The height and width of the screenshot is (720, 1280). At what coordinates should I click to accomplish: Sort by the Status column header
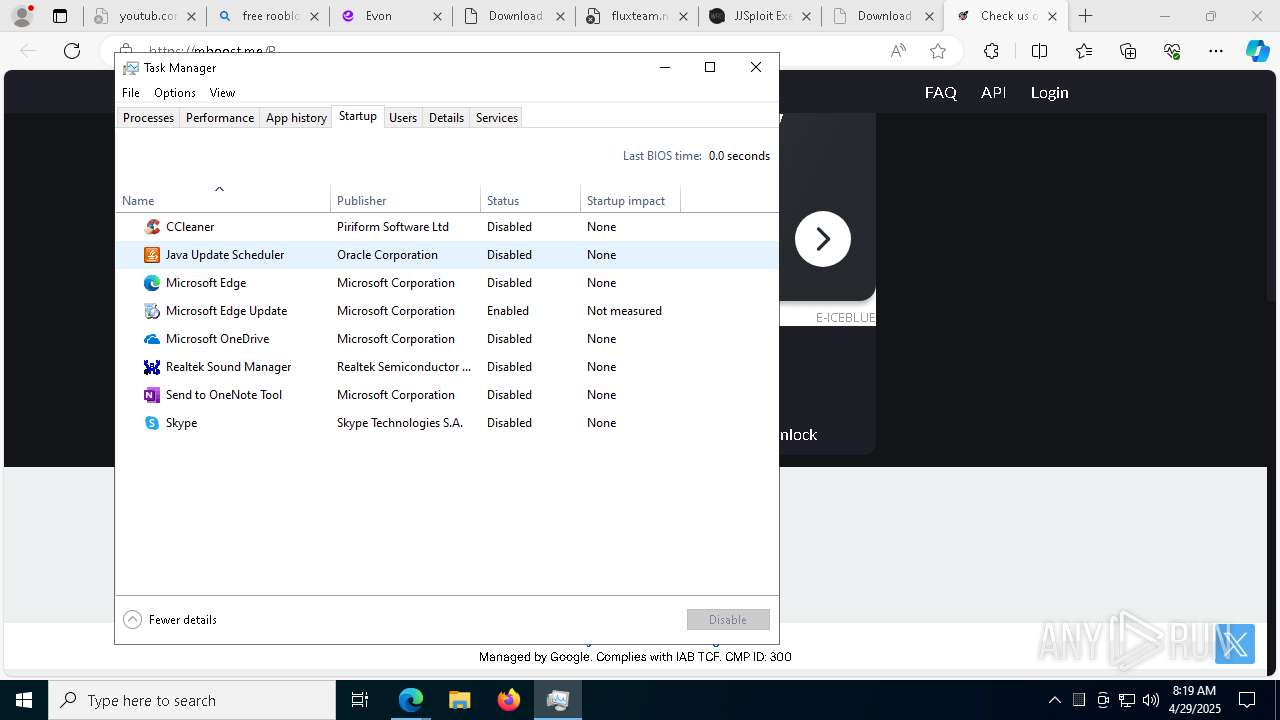[x=530, y=200]
